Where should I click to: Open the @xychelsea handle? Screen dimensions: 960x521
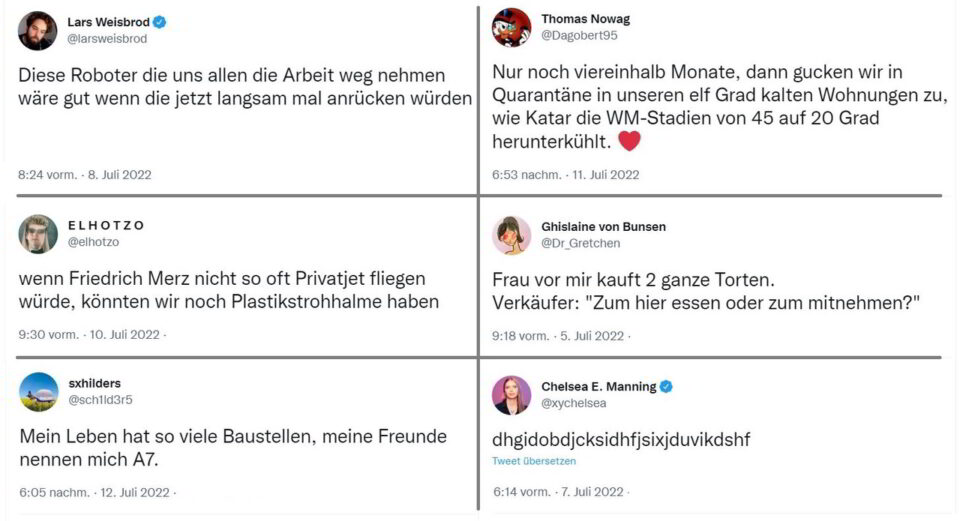point(574,403)
